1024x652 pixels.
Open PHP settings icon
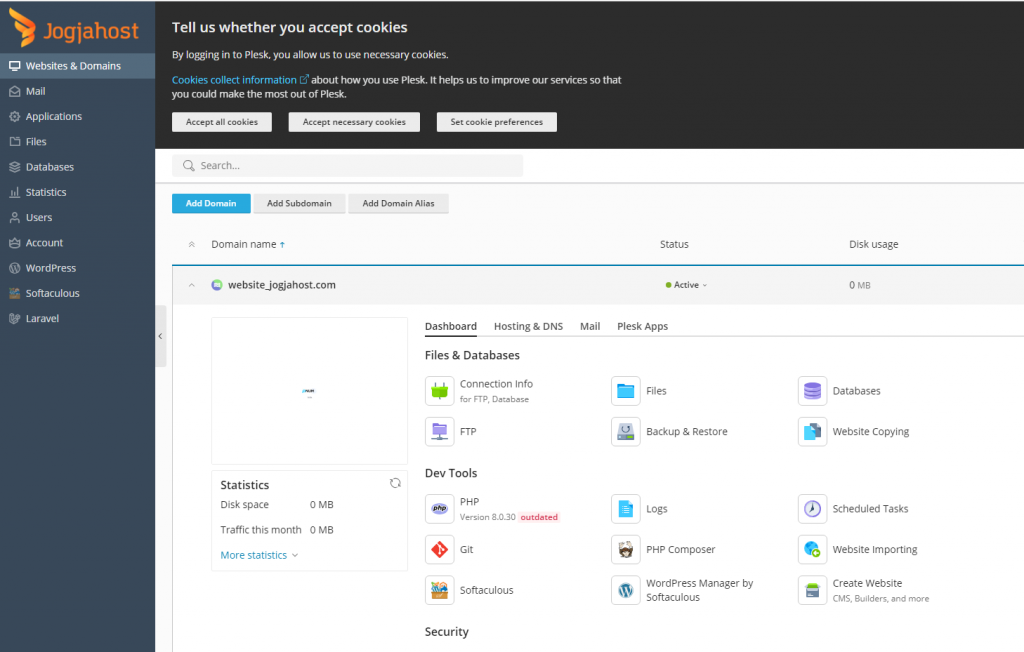pos(440,508)
